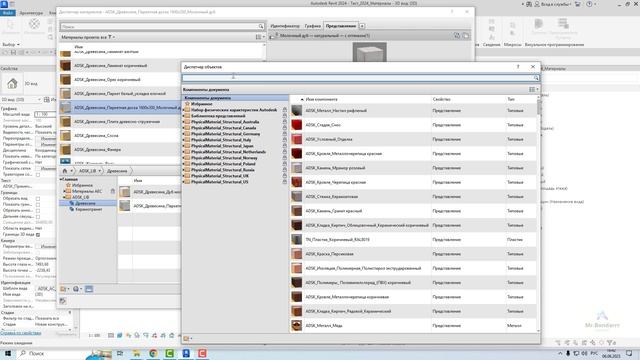Select ADSK_Древесина_Сосна material
Screen dimensions: 640x360
click(x=119, y=136)
